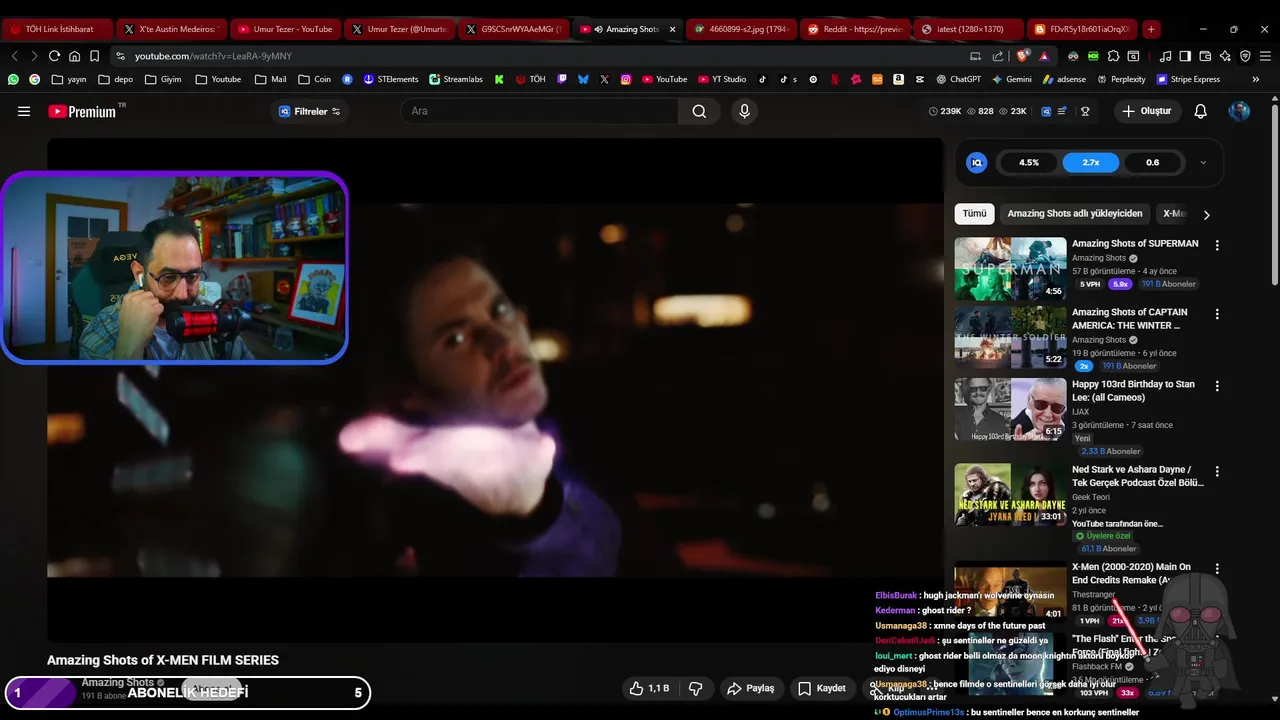Select the Tümü chip
This screenshot has height=720, width=1280.
click(x=974, y=213)
